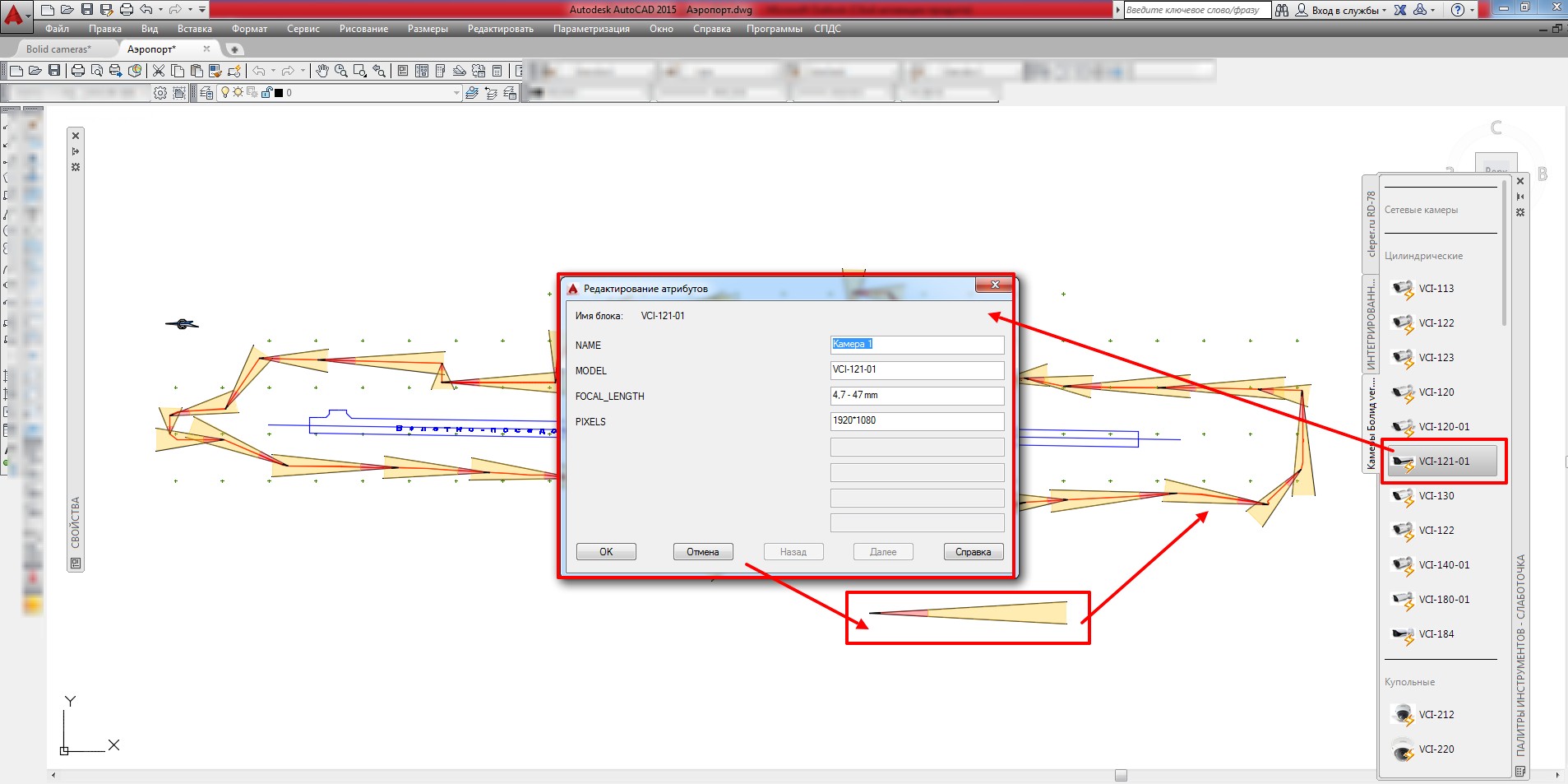The height and width of the screenshot is (784, 1568).
Task: Toggle the layer lightbulb on/off icon
Action: pyautogui.click(x=225, y=93)
